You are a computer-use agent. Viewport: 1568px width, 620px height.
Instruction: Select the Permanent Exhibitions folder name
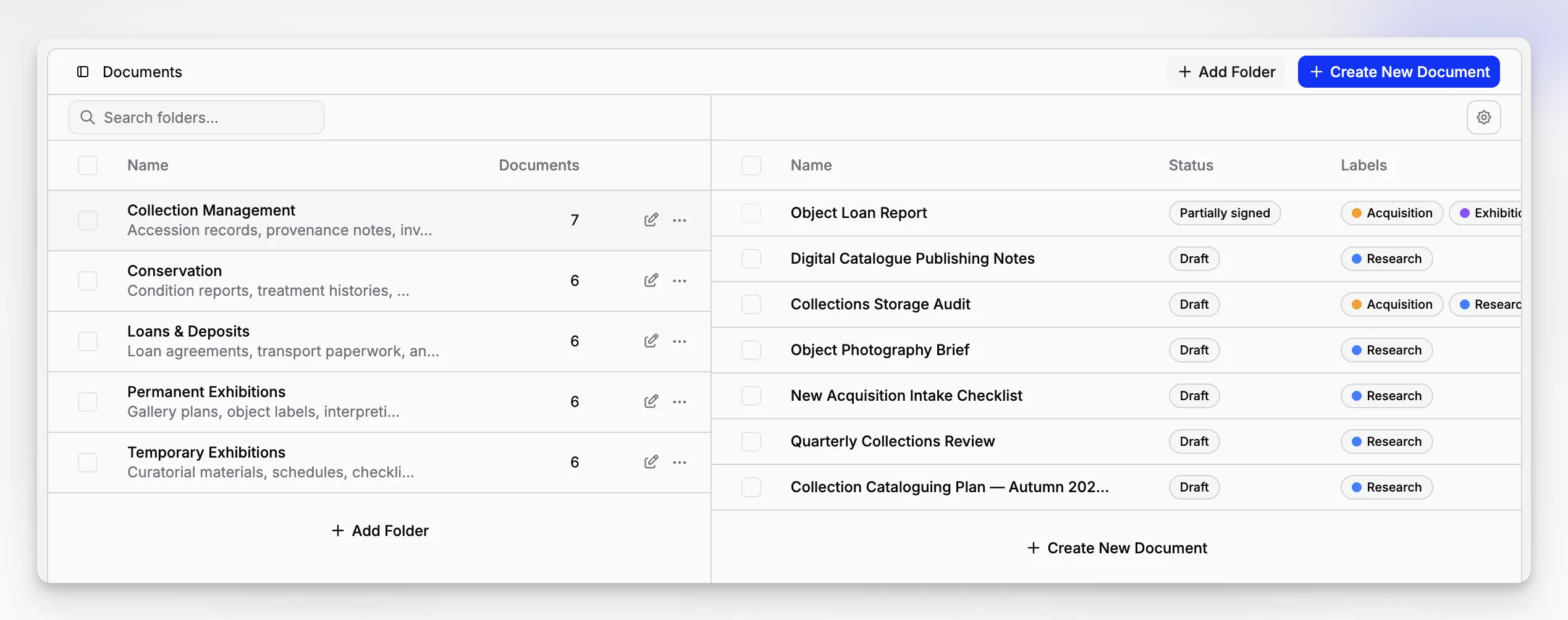[206, 392]
